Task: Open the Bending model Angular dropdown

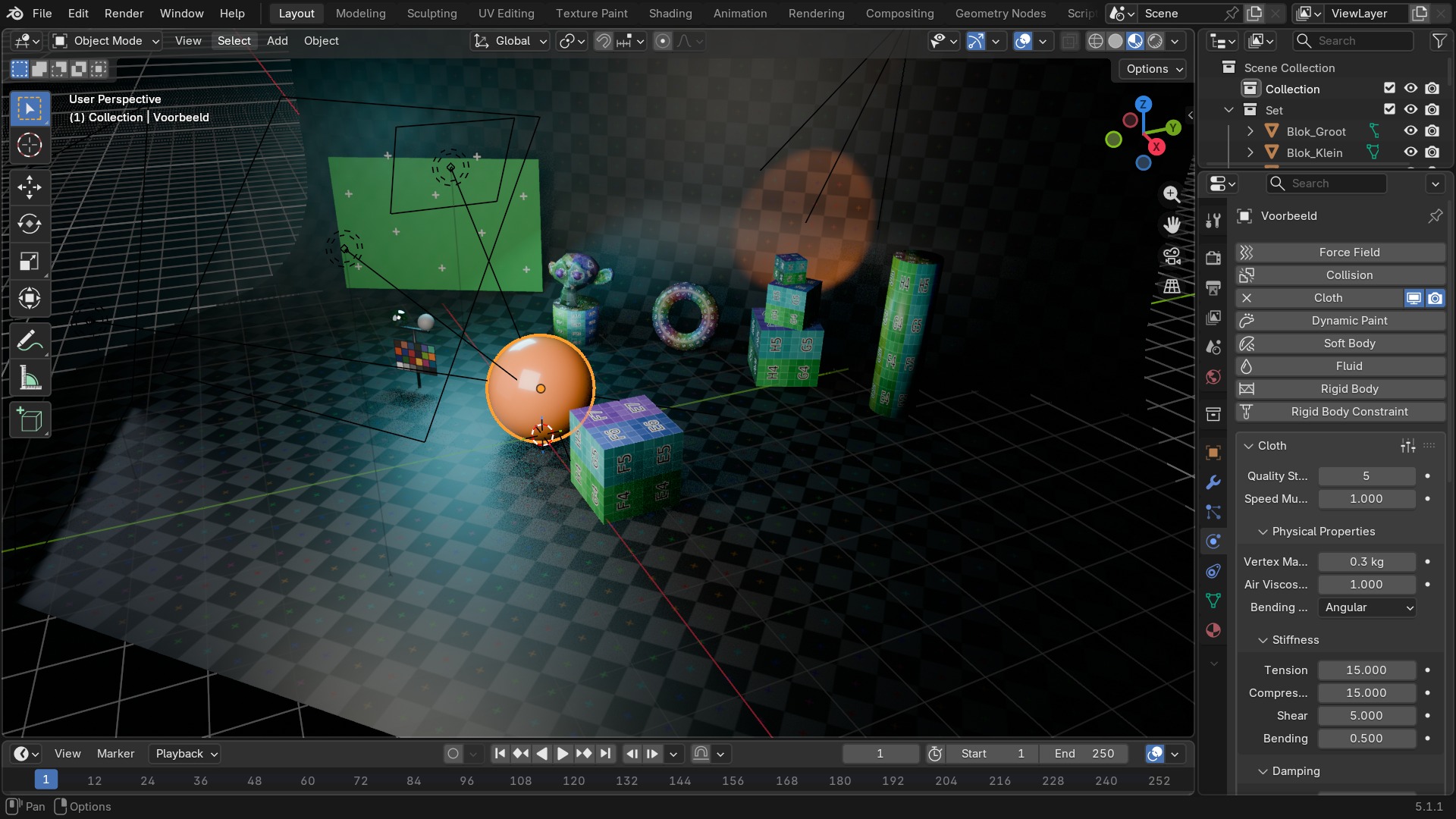Action: tap(1367, 607)
